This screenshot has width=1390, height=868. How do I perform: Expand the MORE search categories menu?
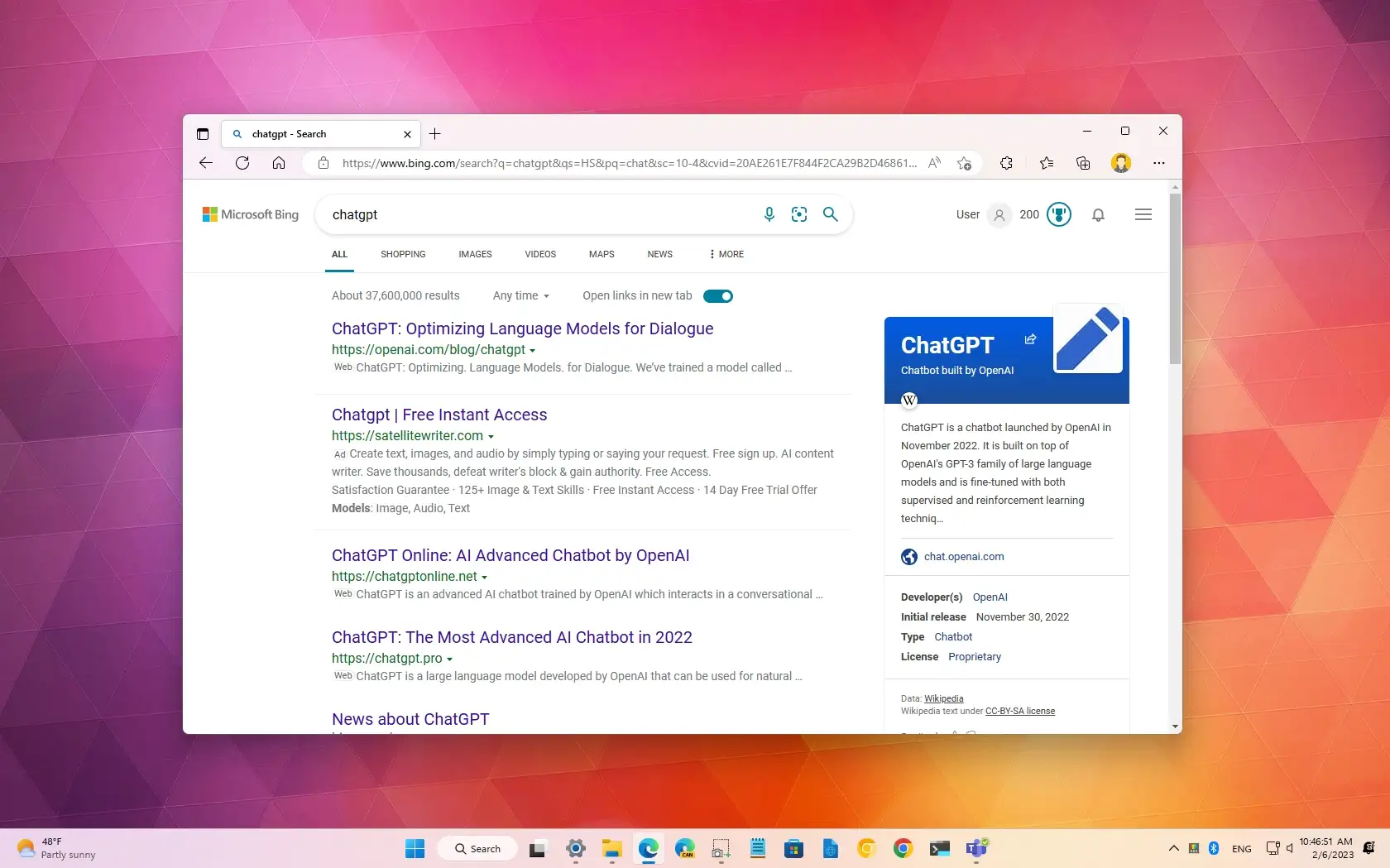(726, 255)
